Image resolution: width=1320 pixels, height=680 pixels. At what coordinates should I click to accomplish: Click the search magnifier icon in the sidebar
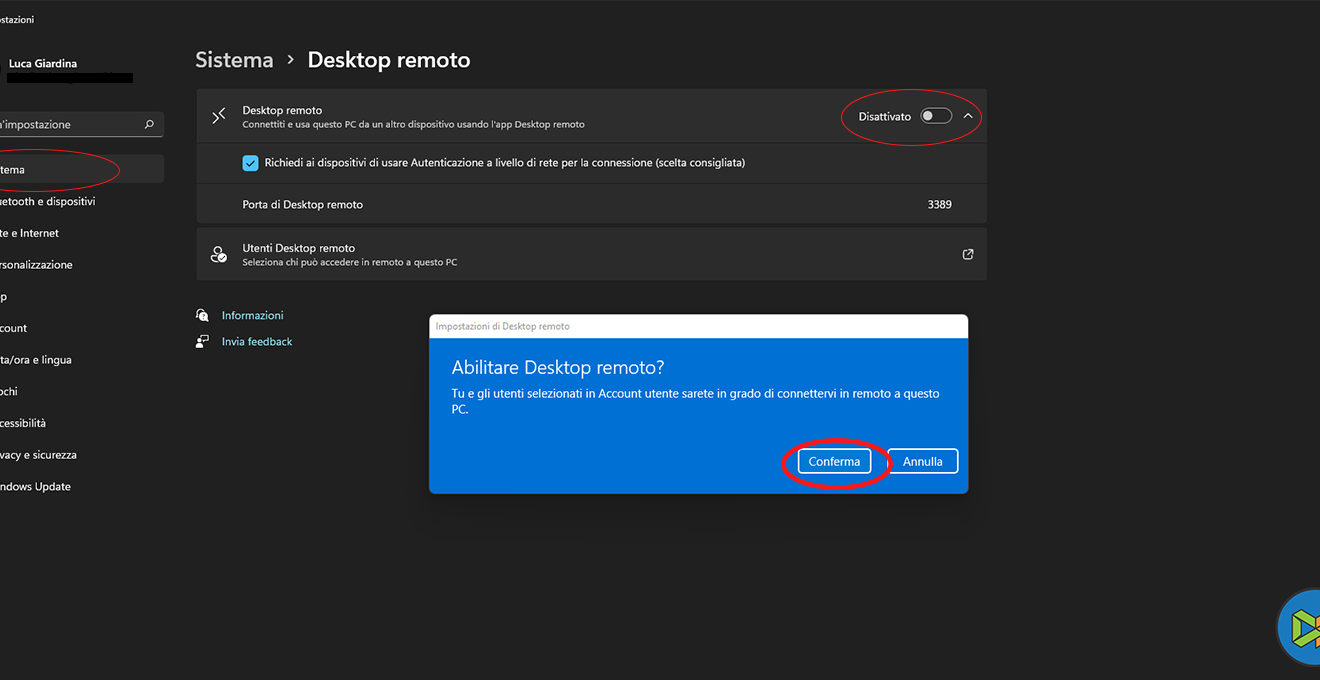(x=149, y=125)
